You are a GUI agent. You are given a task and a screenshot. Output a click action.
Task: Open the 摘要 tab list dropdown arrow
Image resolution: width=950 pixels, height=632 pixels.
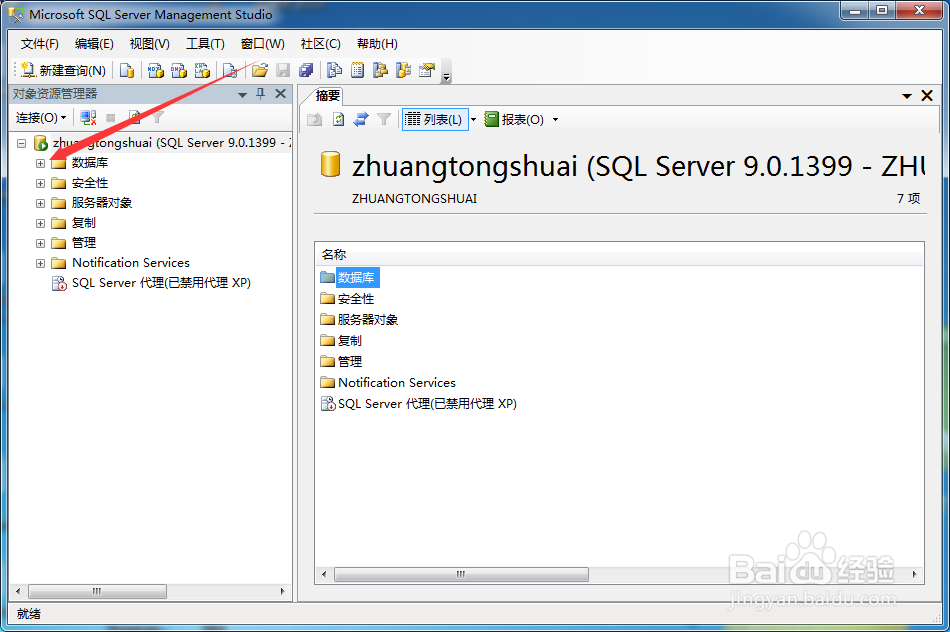pyautogui.click(x=906, y=96)
